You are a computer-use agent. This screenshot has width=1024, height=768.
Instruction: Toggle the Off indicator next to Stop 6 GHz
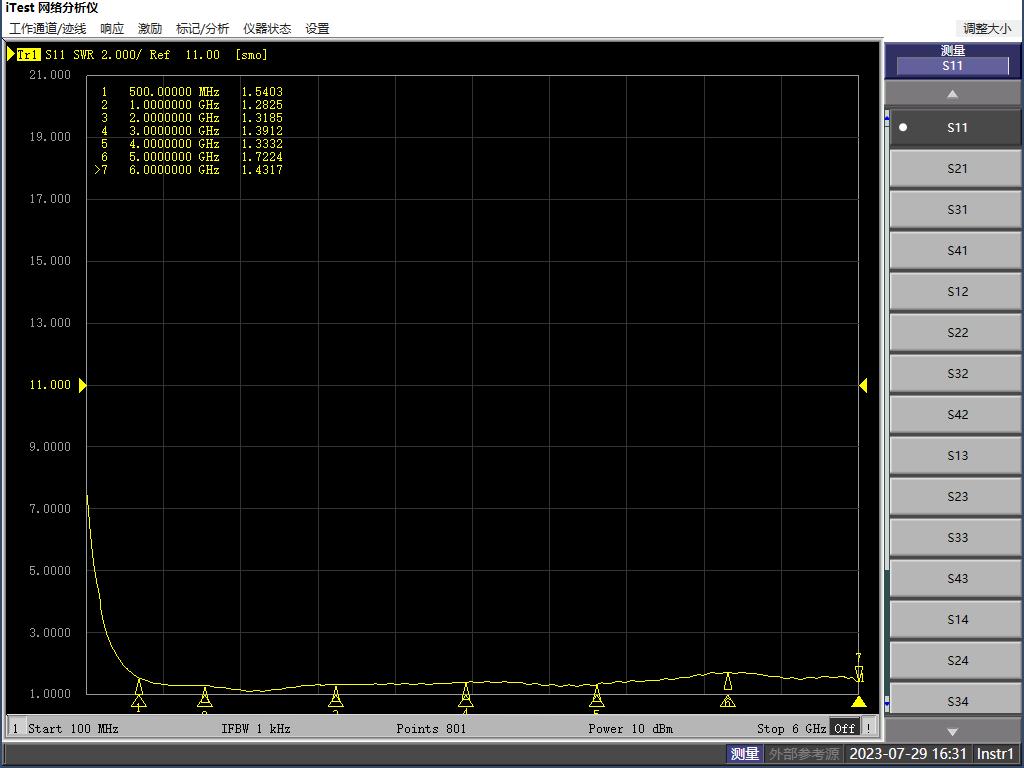click(845, 728)
